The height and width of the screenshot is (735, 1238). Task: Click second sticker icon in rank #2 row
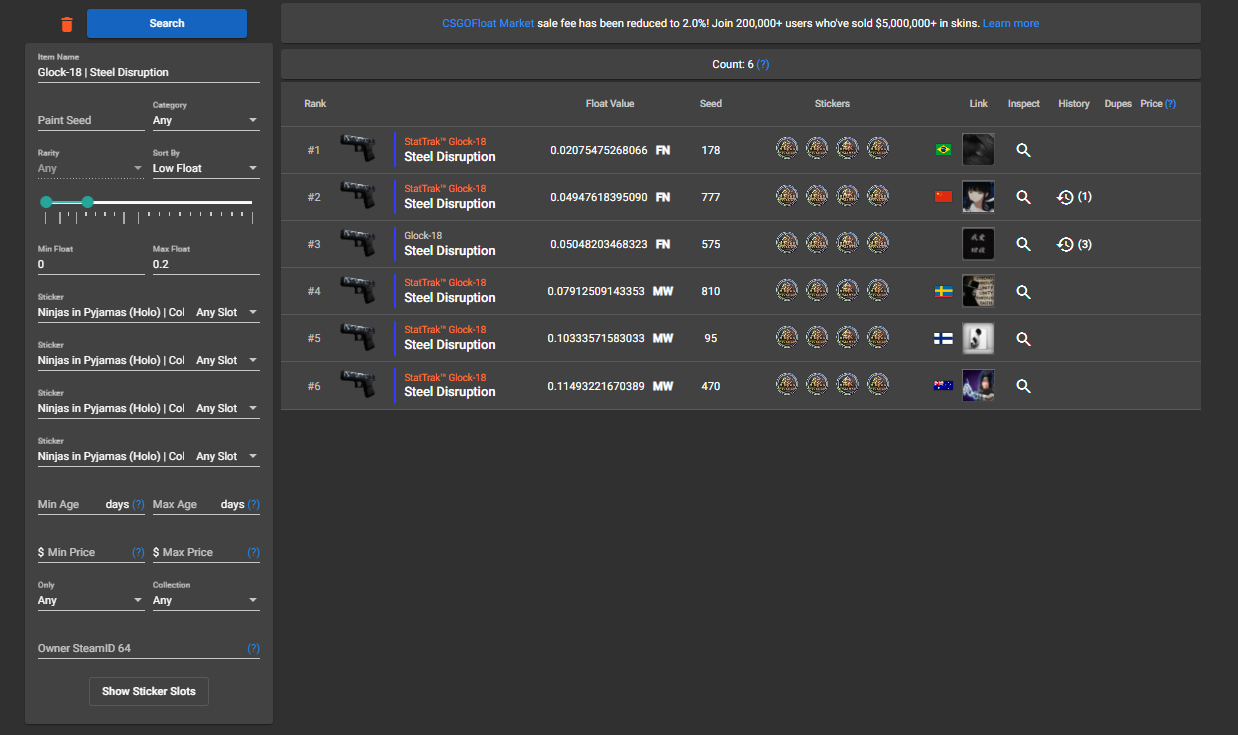(x=817, y=196)
